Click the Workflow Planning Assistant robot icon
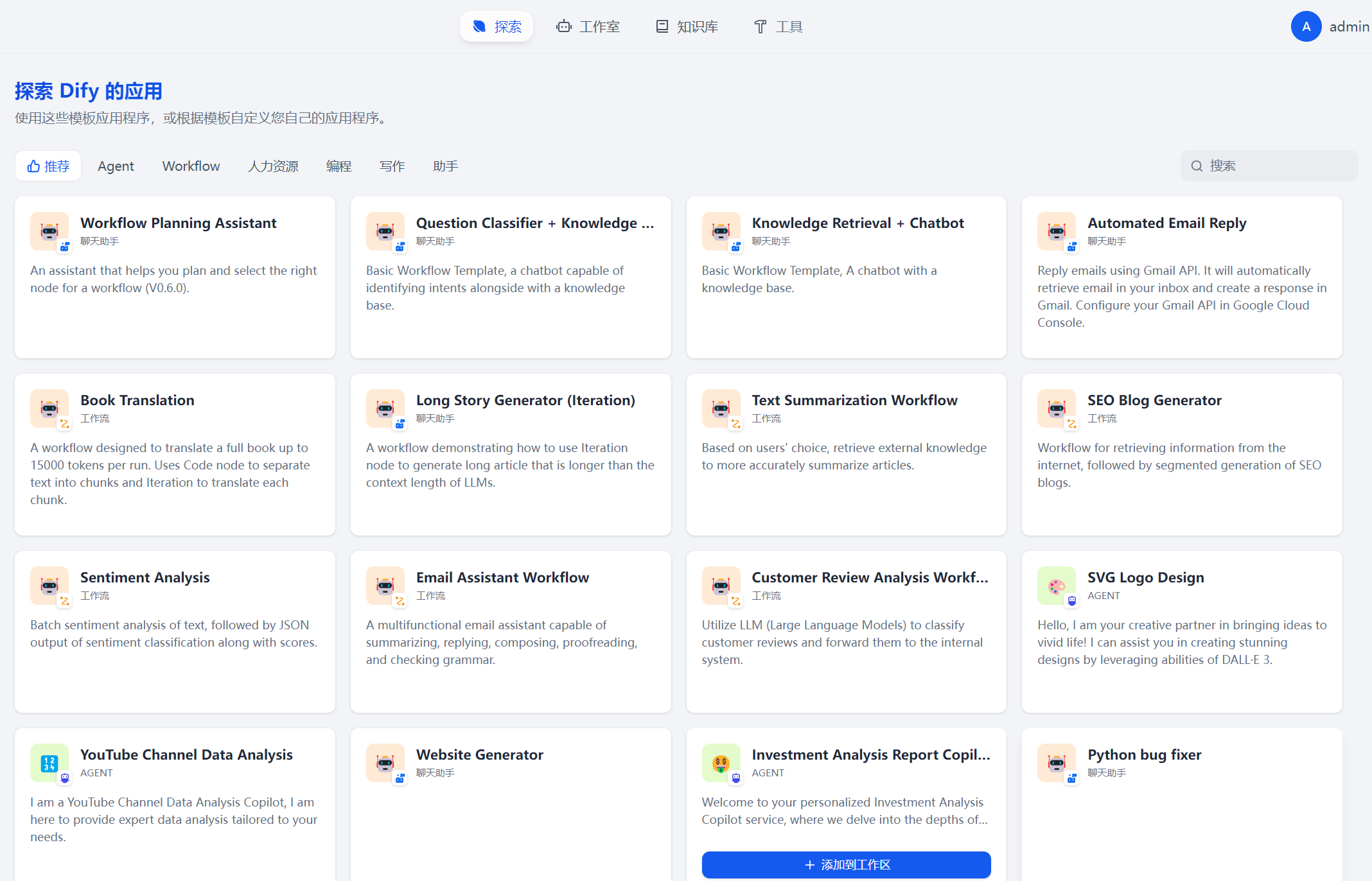The height and width of the screenshot is (881, 1372). click(x=49, y=231)
